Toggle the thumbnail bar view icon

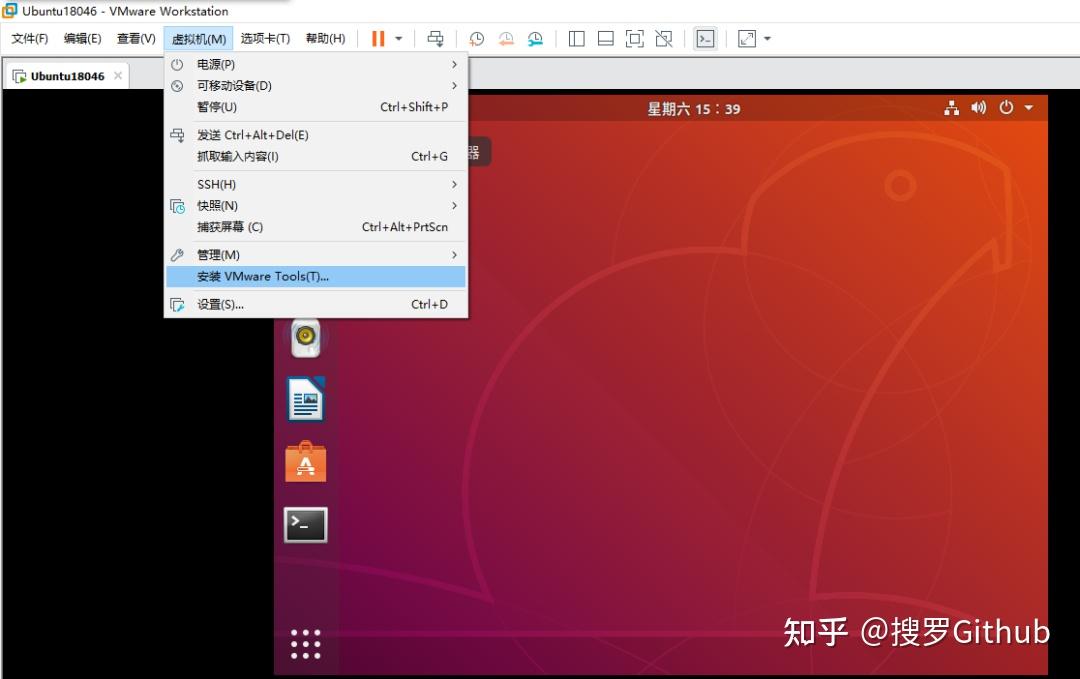pos(605,39)
